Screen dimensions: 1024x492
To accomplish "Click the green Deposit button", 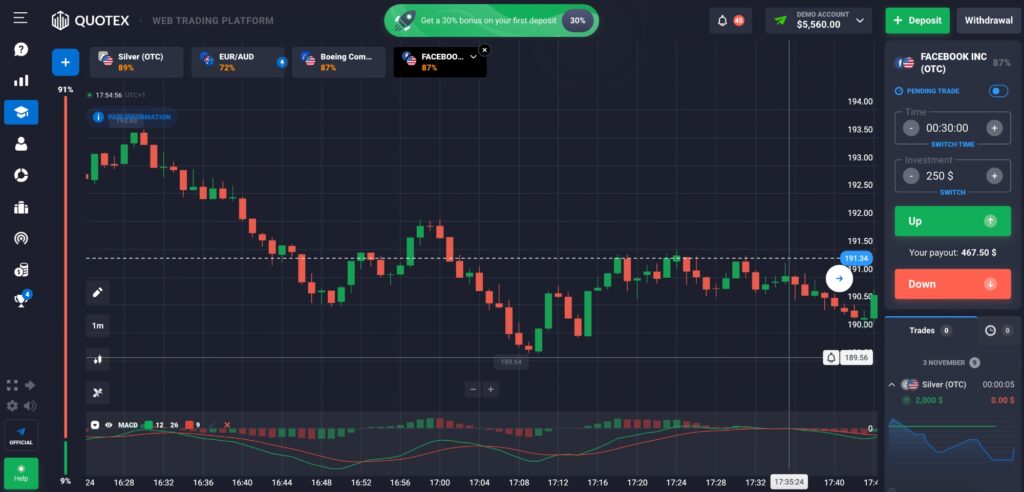I will pyautogui.click(x=918, y=20).
